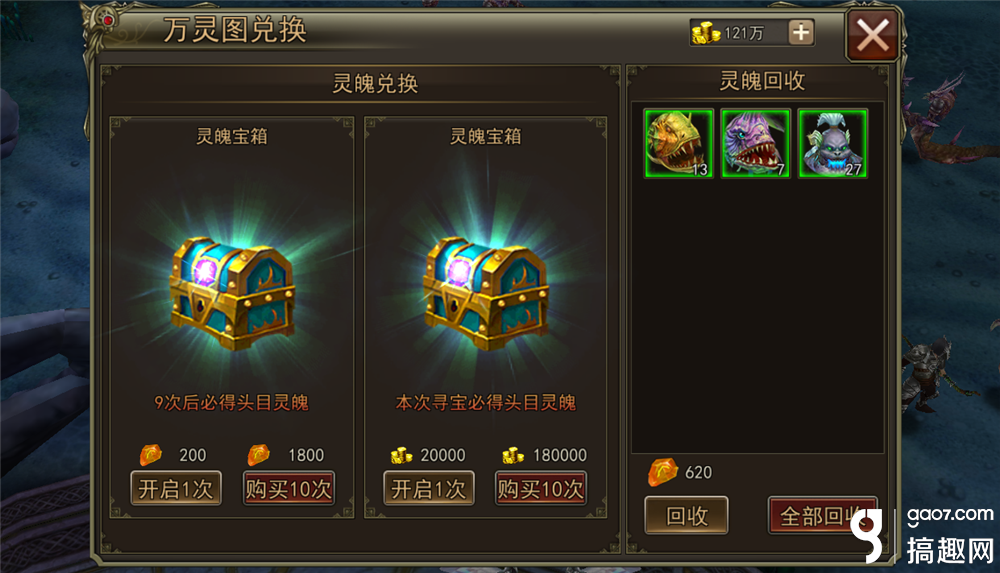This screenshot has height=573, width=1000.
Task: Open right chest once for 20000 gold
Action: click(x=429, y=488)
